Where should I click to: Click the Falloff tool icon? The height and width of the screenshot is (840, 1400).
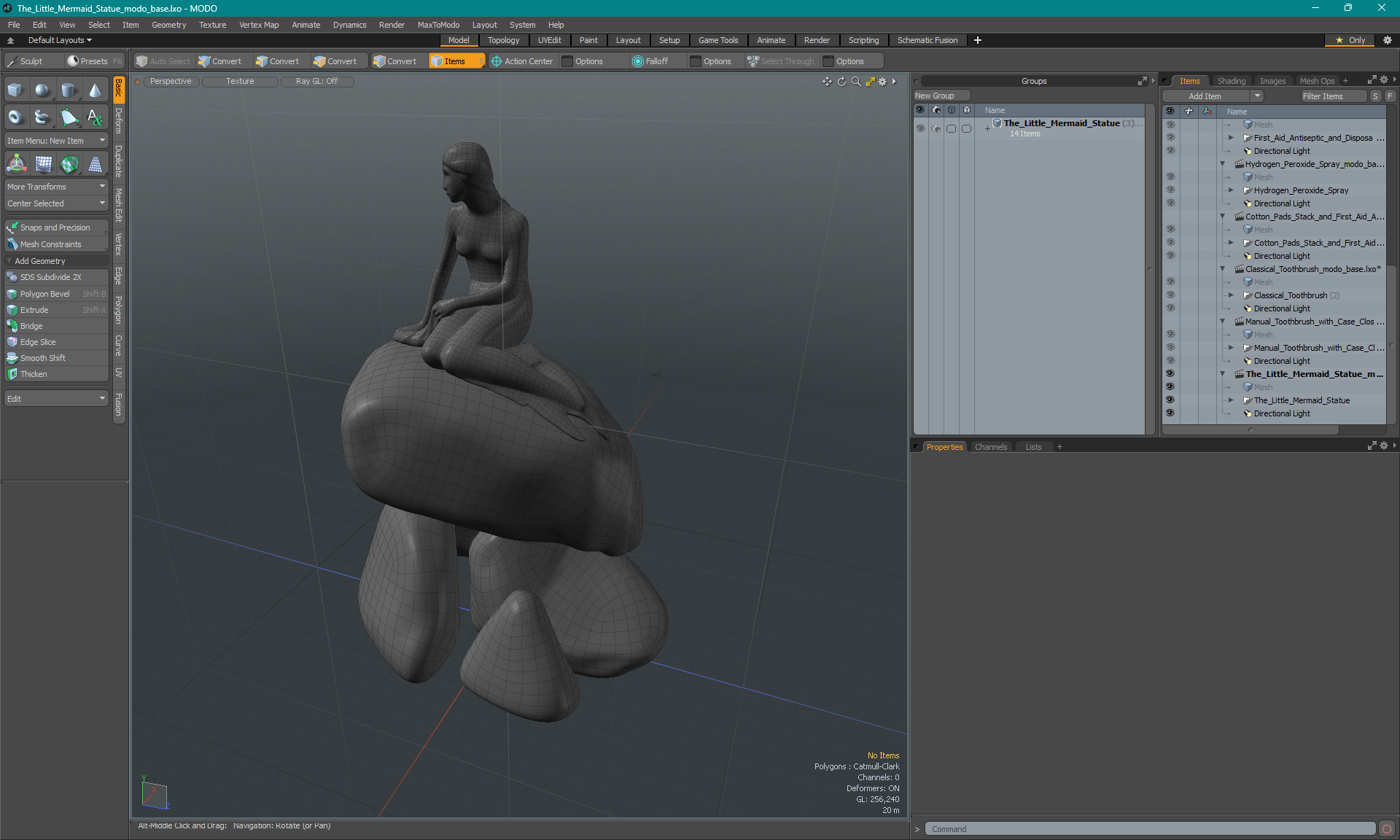click(638, 61)
